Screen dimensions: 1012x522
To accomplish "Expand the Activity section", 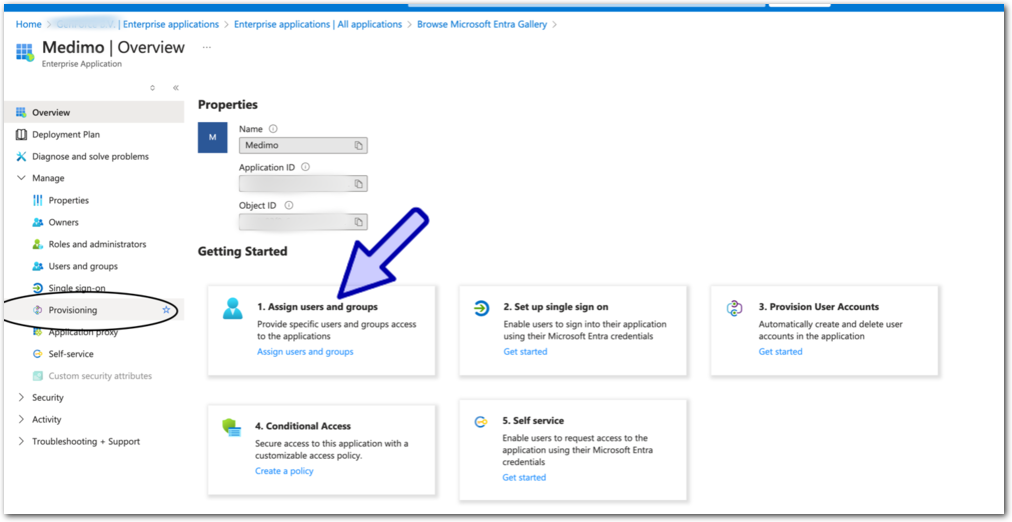I will point(22,420).
